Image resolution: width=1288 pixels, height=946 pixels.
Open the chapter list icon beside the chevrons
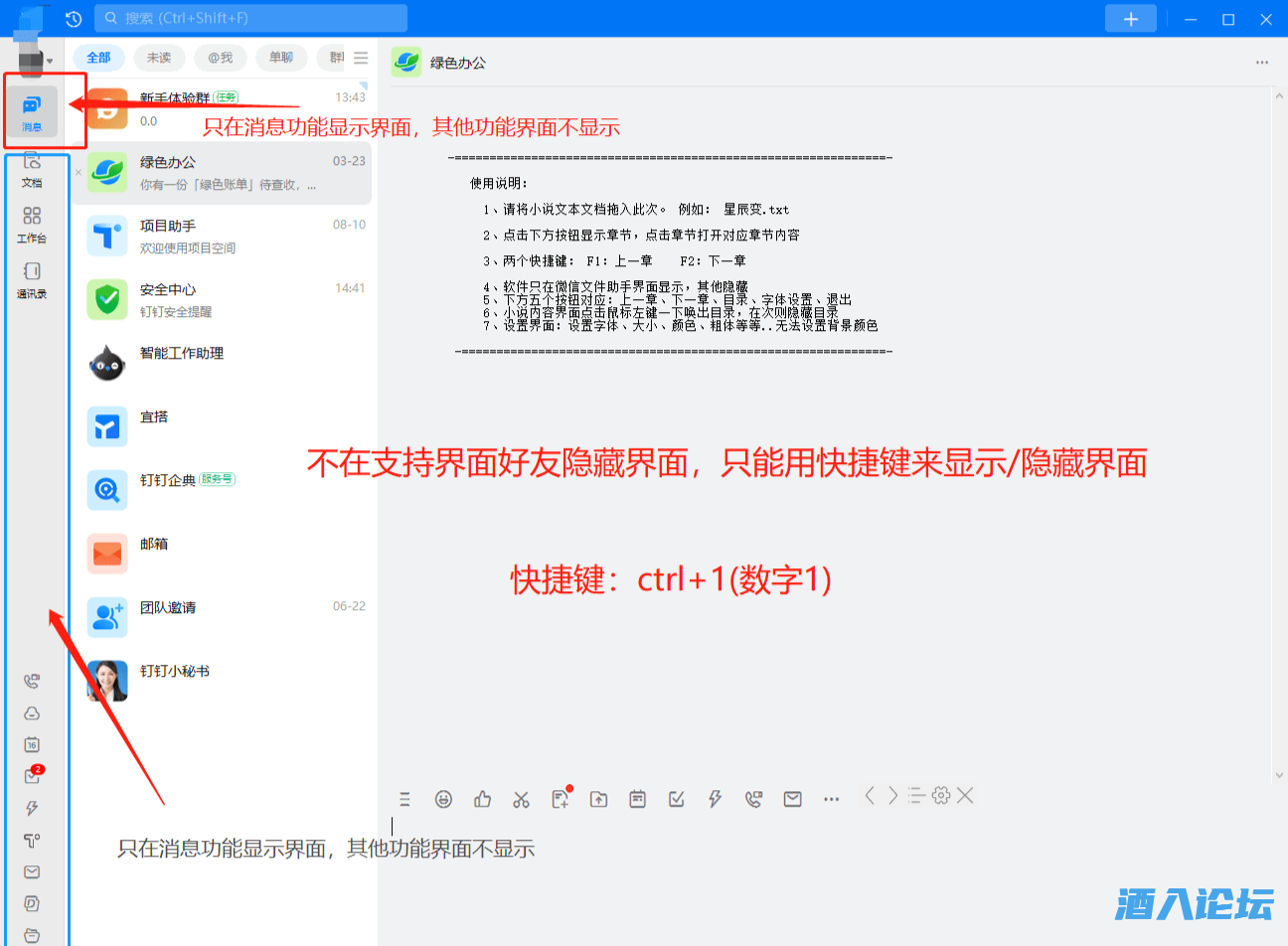916,795
